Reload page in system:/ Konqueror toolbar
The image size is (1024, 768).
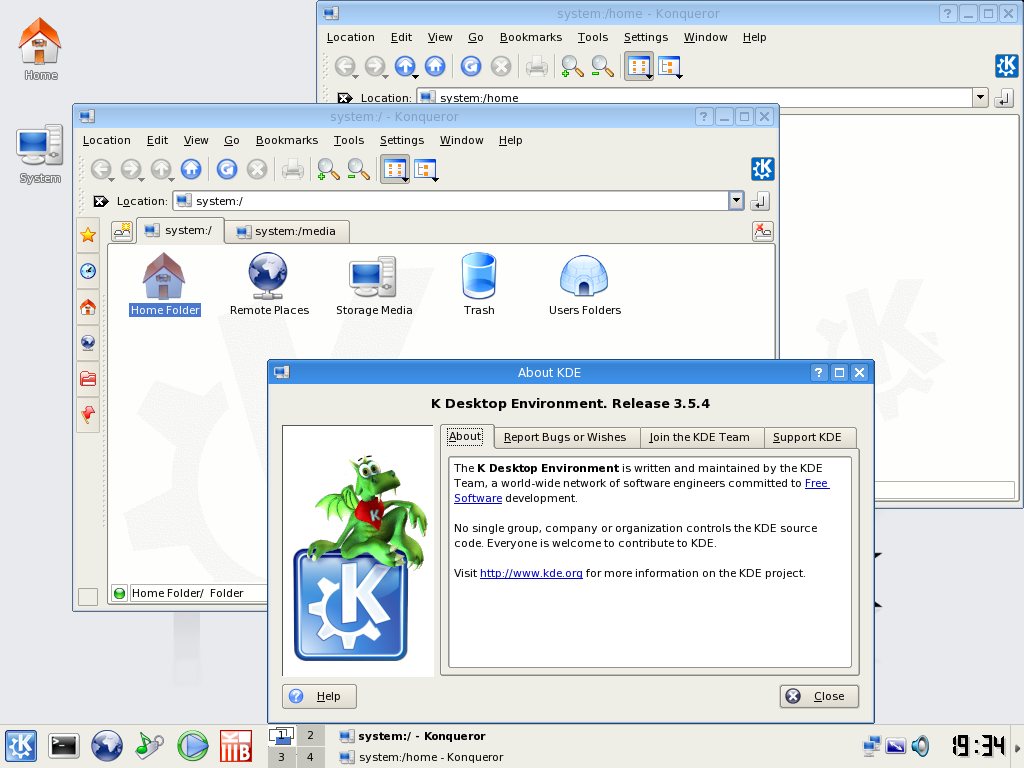coord(227,169)
